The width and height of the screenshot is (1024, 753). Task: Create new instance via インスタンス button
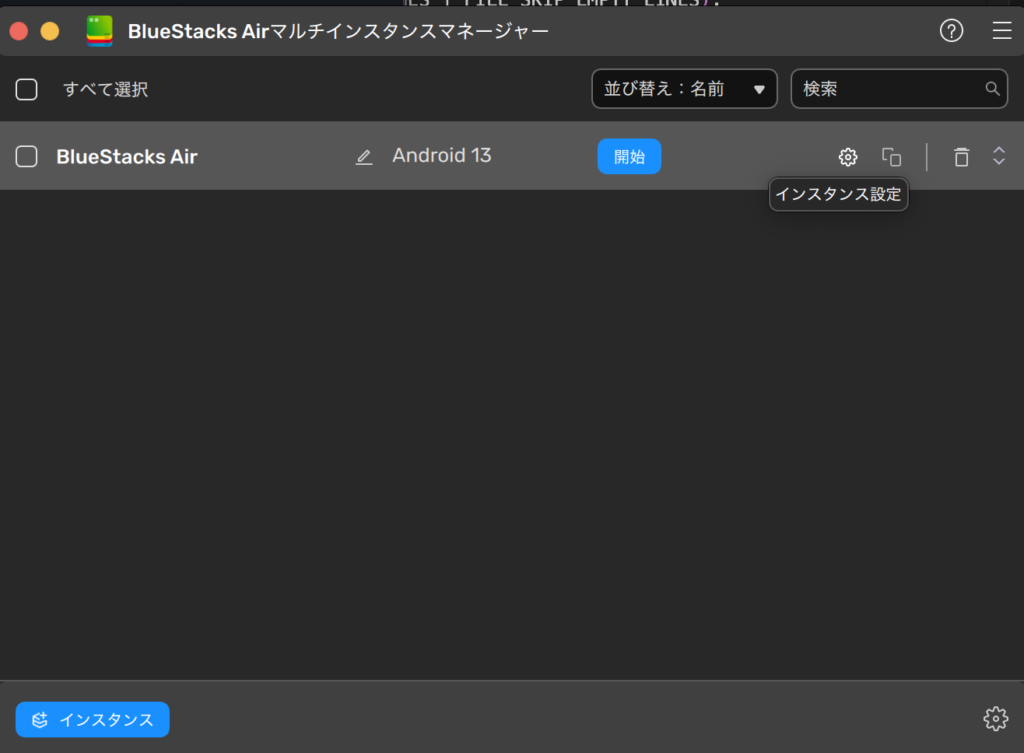(93, 720)
